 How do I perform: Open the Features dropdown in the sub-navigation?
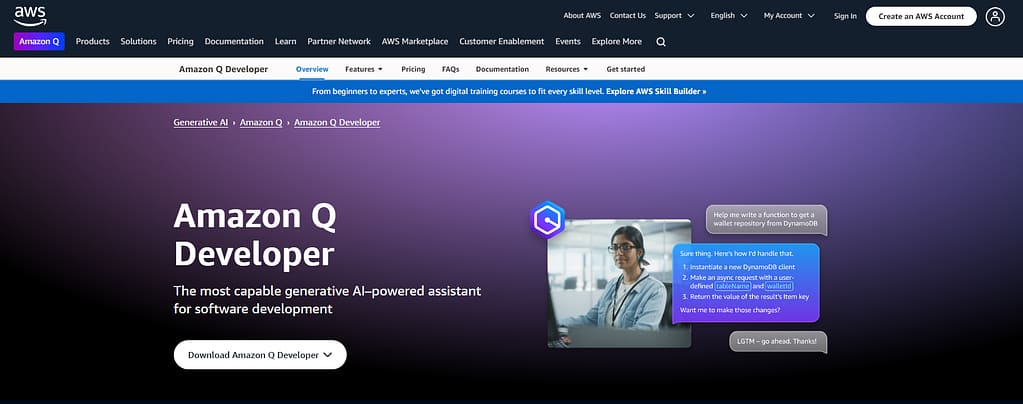[x=363, y=69]
